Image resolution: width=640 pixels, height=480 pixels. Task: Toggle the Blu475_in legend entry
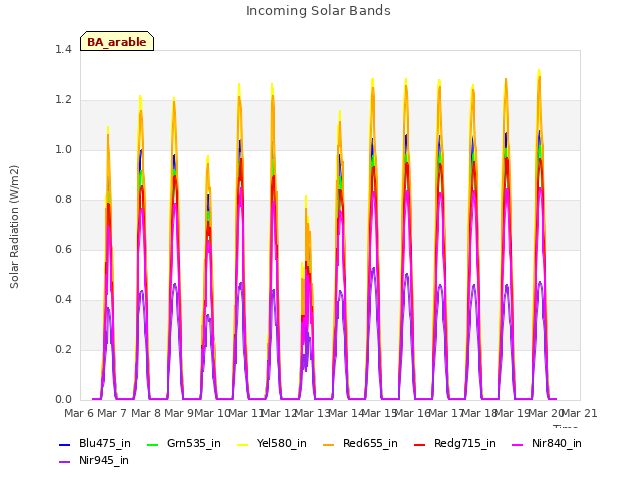pyautogui.click(x=95, y=444)
